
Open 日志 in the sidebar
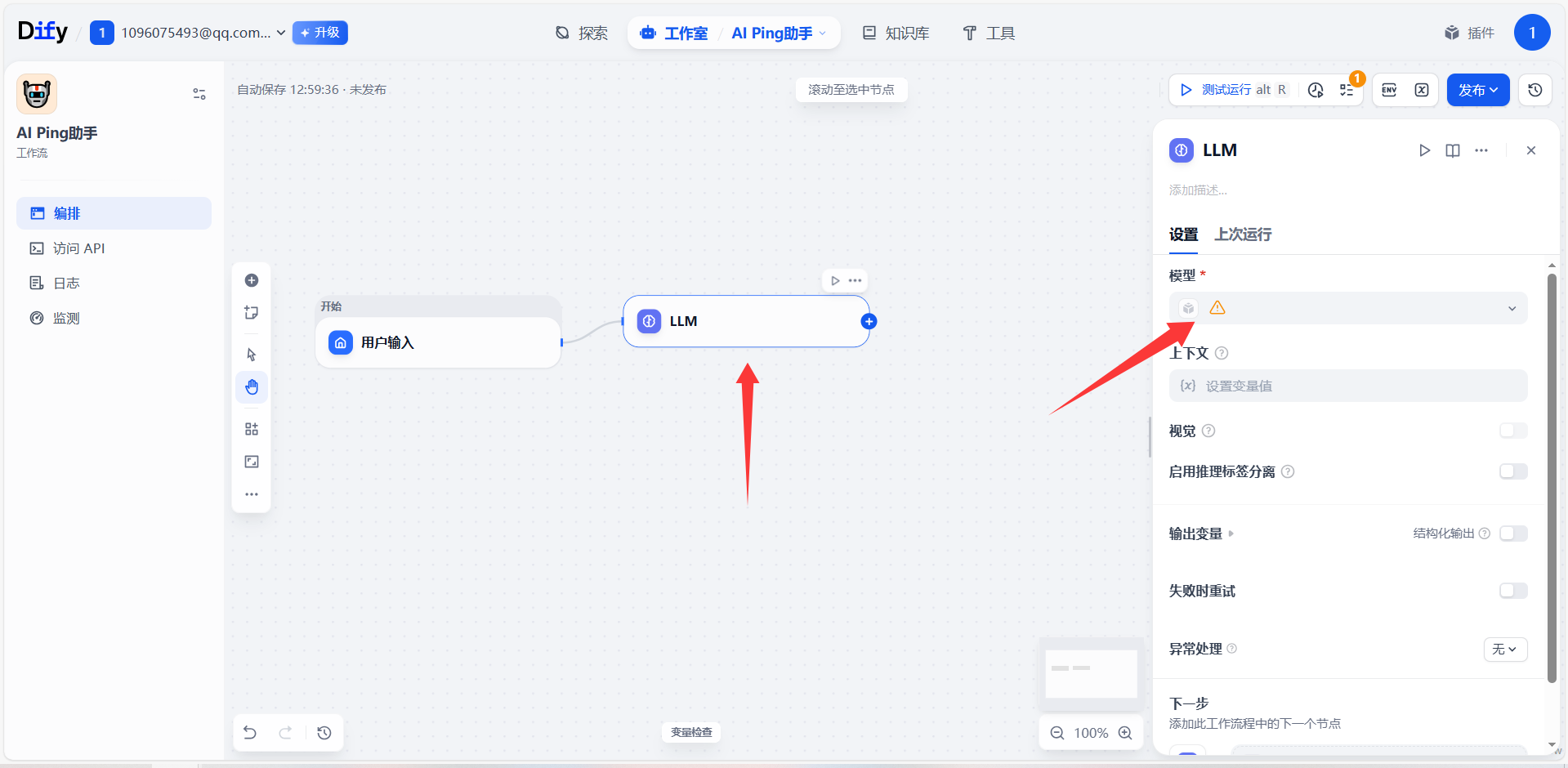pos(114,284)
